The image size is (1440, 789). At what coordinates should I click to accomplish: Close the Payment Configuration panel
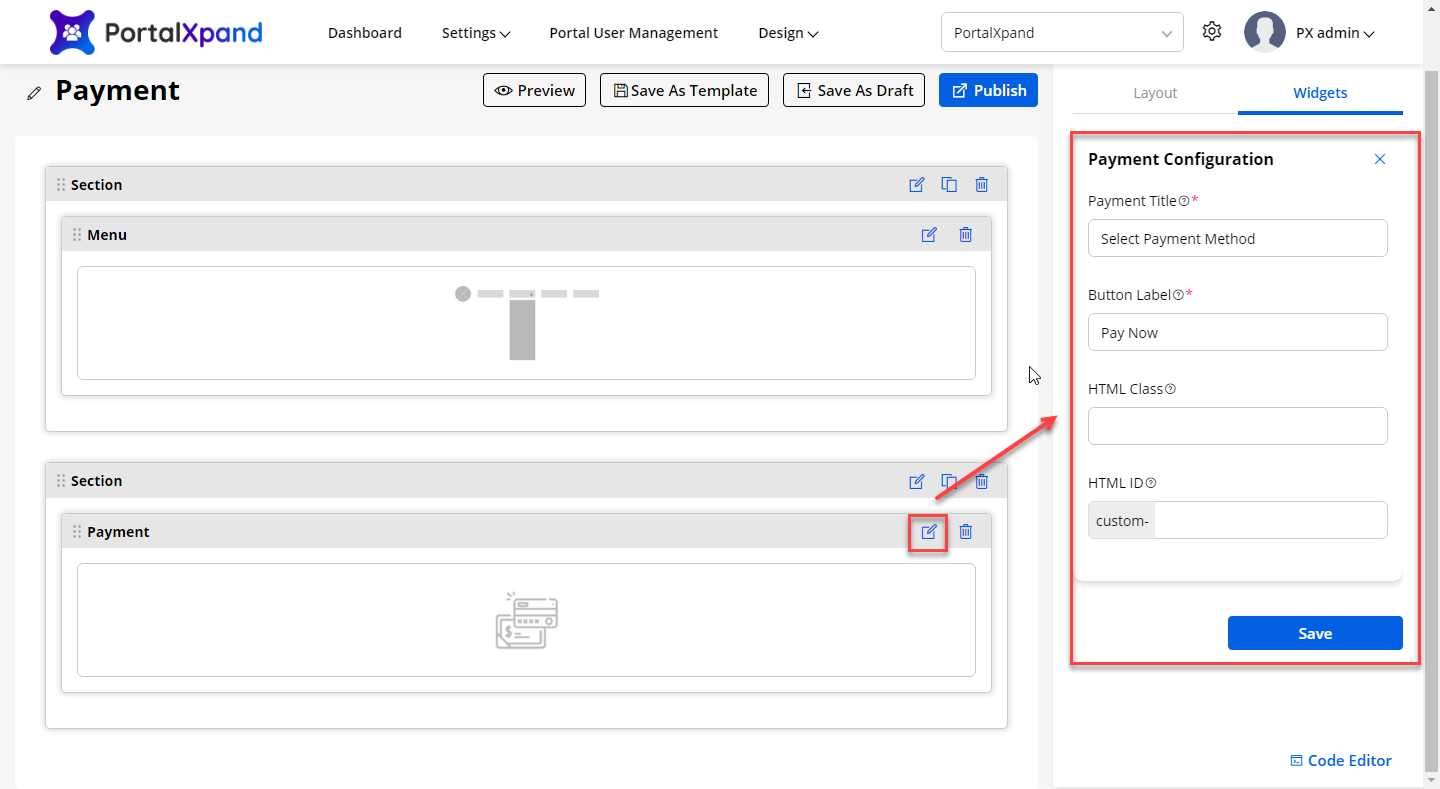[1380, 159]
